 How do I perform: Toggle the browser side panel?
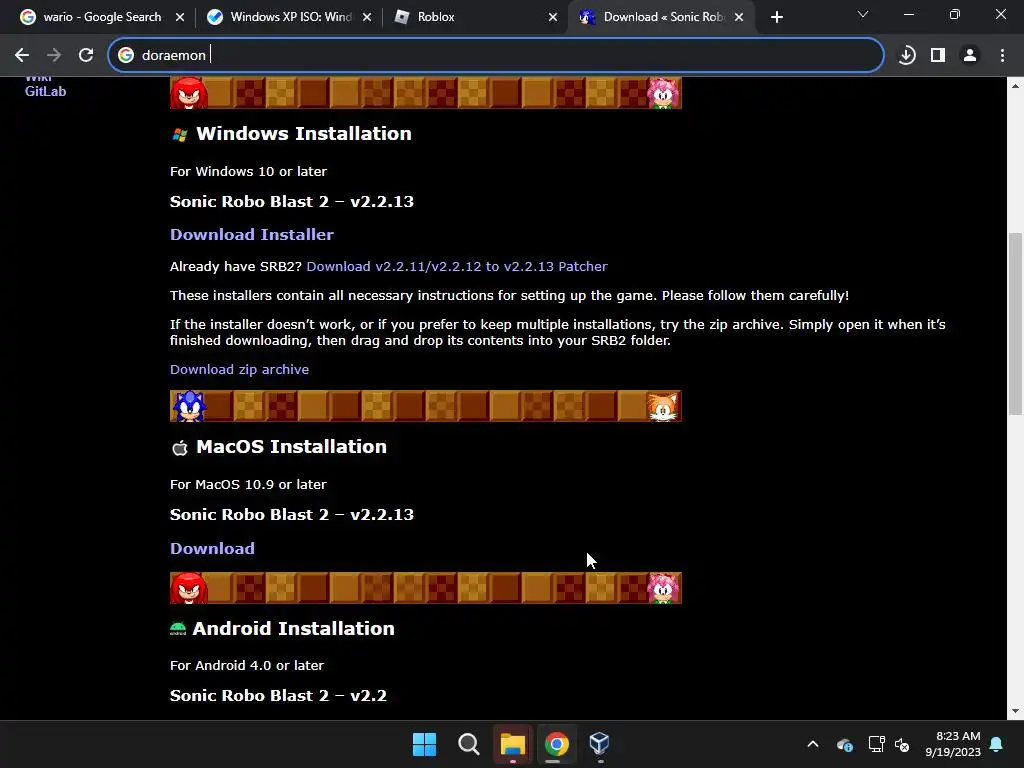tap(938, 56)
